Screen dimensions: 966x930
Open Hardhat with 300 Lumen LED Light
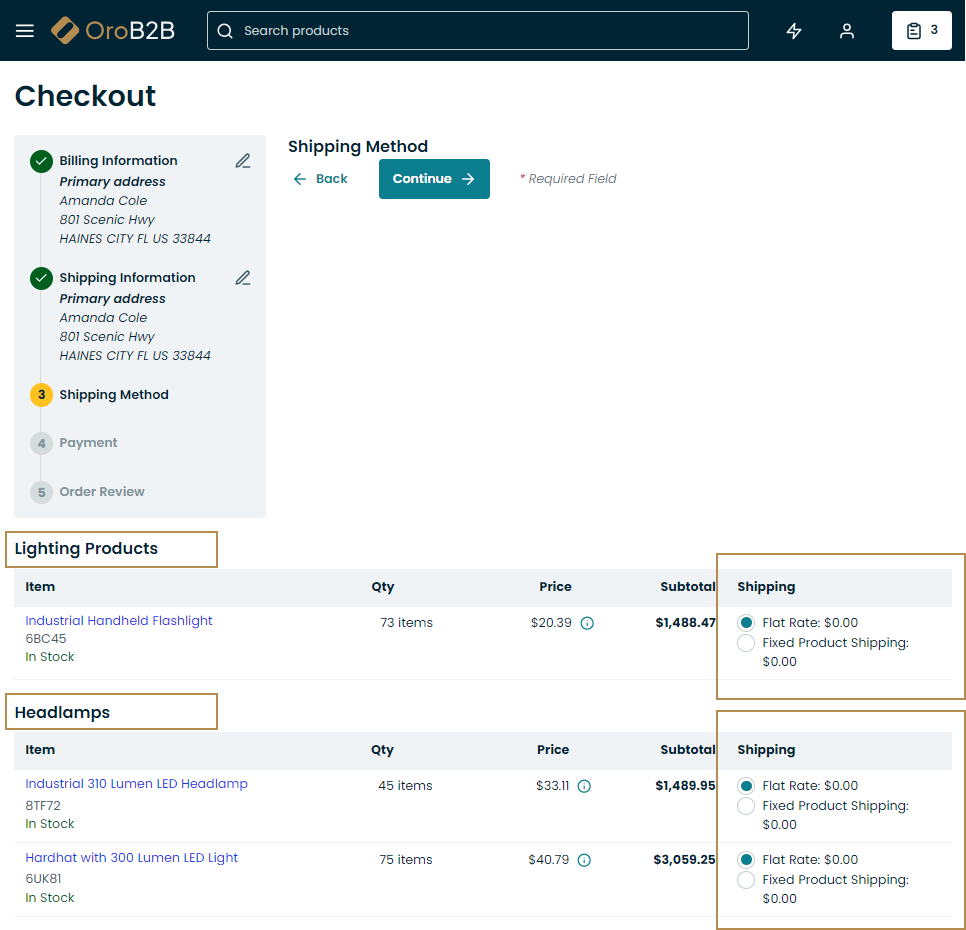tap(132, 858)
